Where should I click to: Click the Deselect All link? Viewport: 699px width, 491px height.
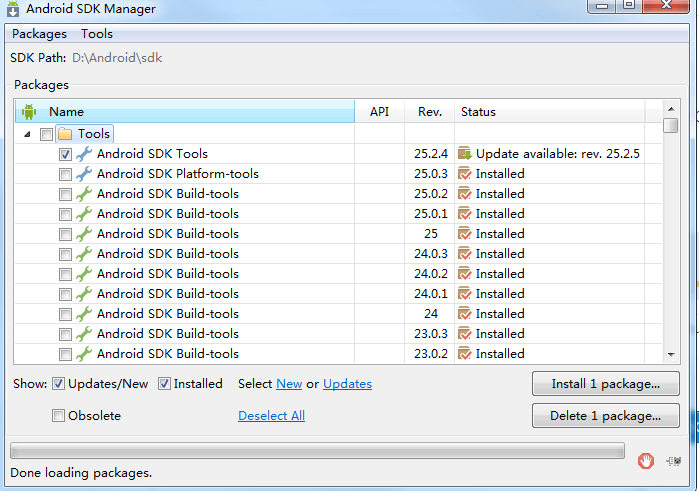point(271,416)
